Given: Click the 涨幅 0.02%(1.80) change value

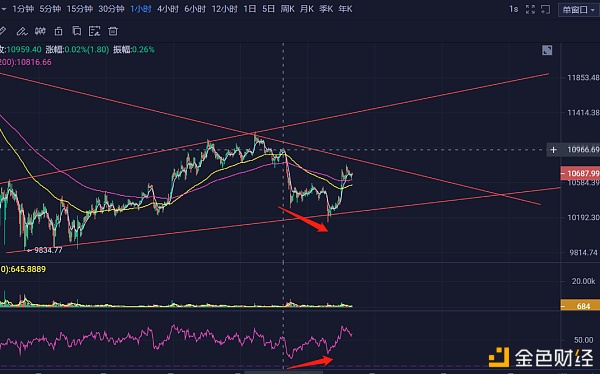Looking at the screenshot, I should pyautogui.click(x=77, y=49).
